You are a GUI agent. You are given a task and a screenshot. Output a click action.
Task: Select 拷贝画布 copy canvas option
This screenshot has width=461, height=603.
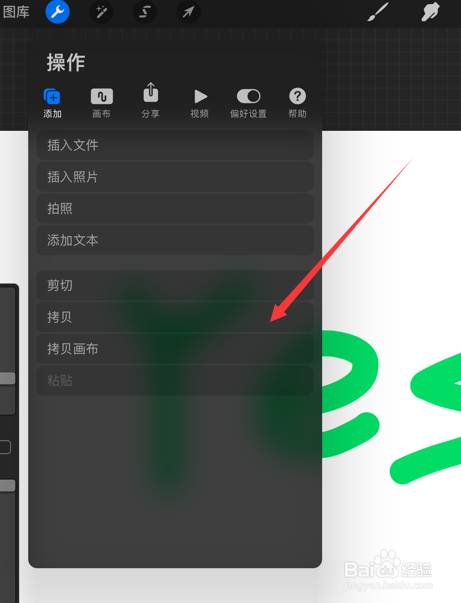pos(175,349)
